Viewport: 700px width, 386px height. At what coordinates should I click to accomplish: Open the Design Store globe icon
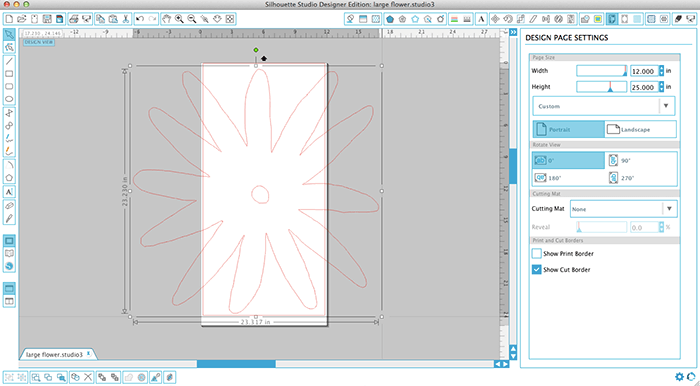[x=9, y=266]
